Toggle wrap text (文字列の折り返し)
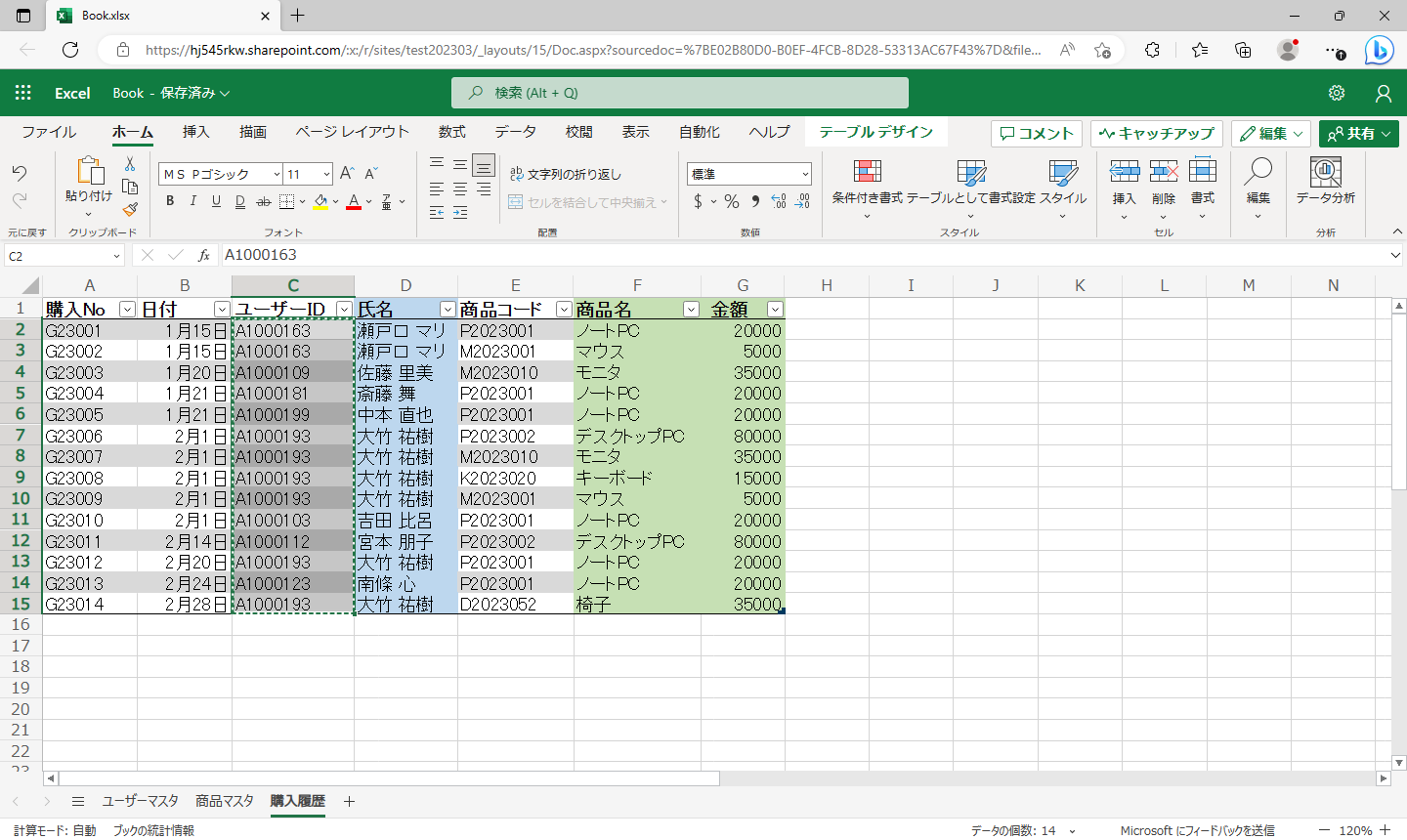The width and height of the screenshot is (1407, 840). 566,174
